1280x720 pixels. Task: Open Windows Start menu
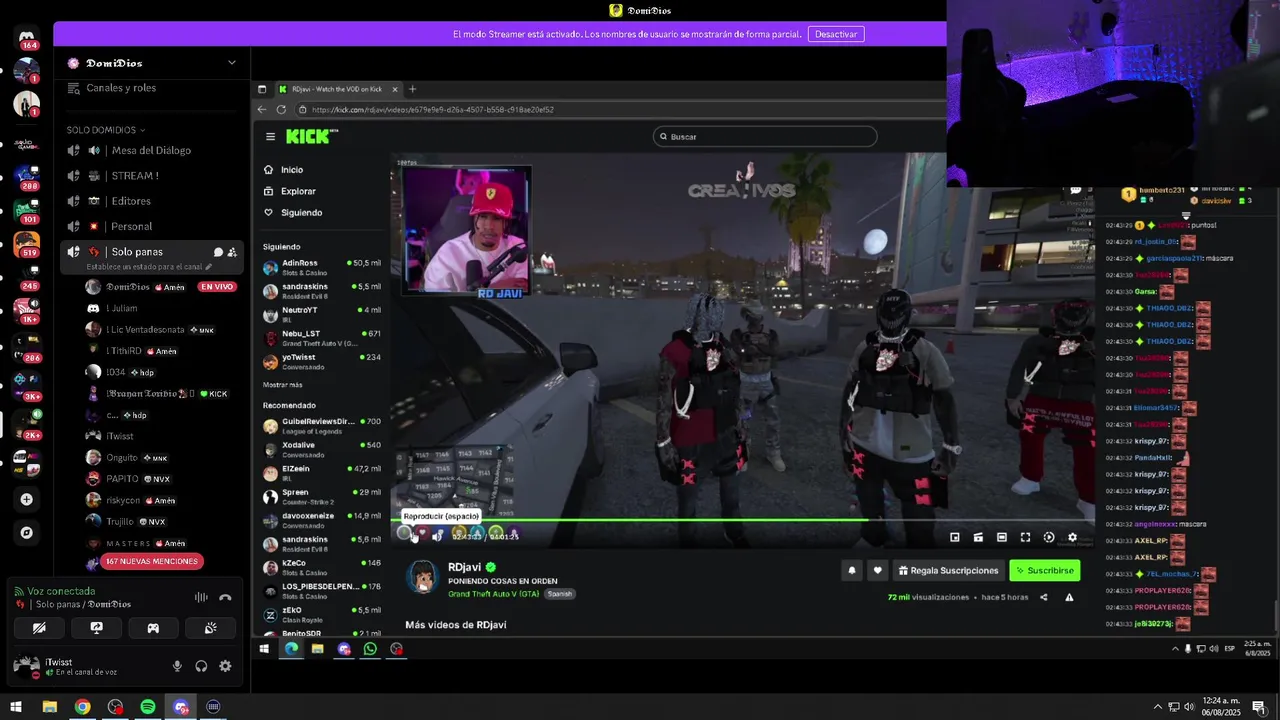click(x=16, y=707)
